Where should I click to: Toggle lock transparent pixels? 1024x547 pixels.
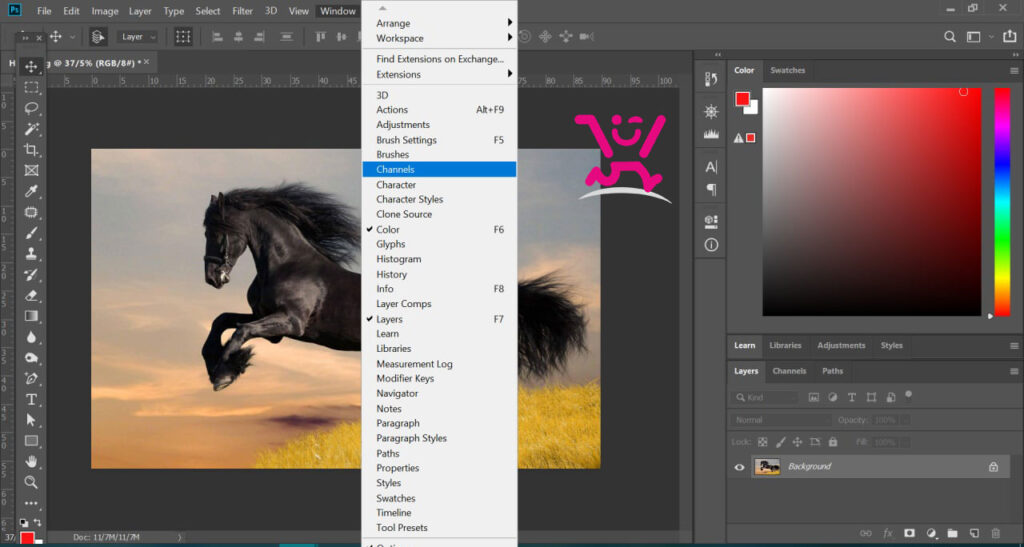tap(762, 442)
